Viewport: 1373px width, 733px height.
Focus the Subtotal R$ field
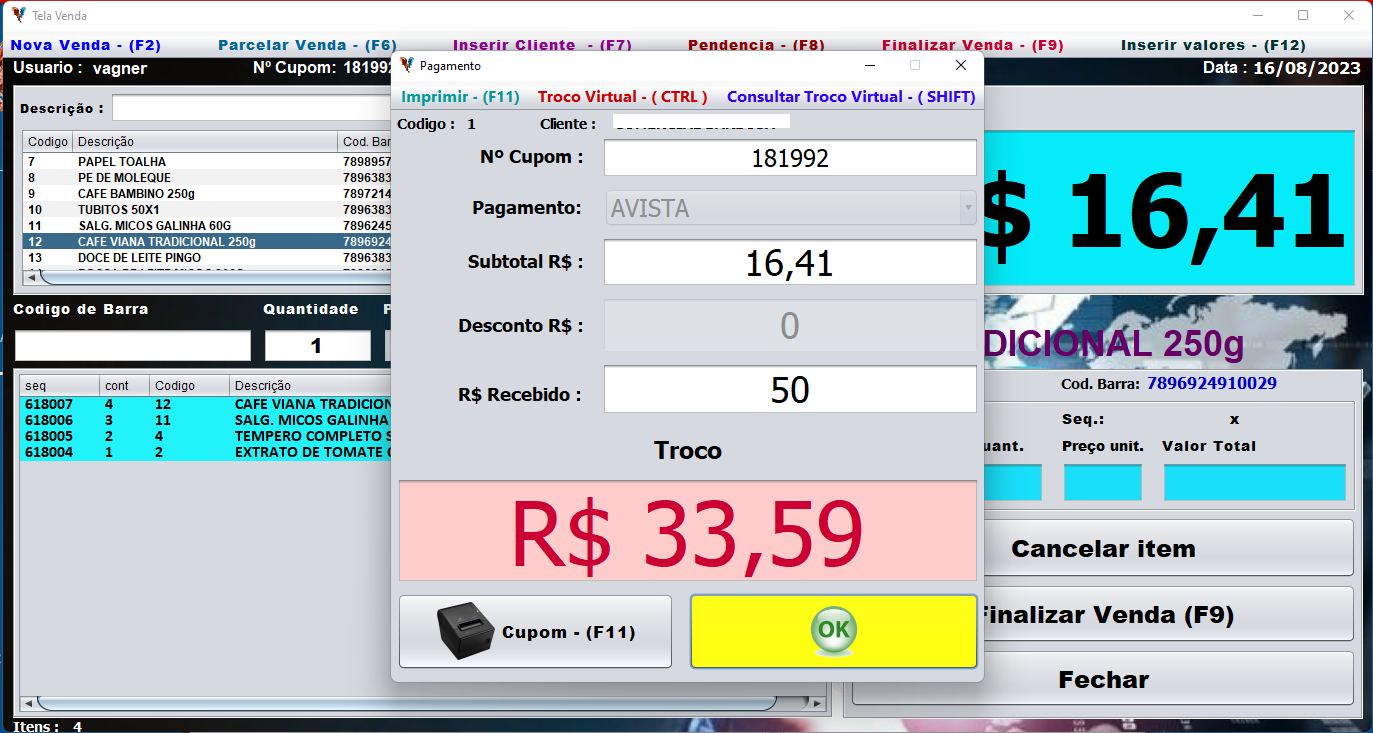[x=789, y=262]
